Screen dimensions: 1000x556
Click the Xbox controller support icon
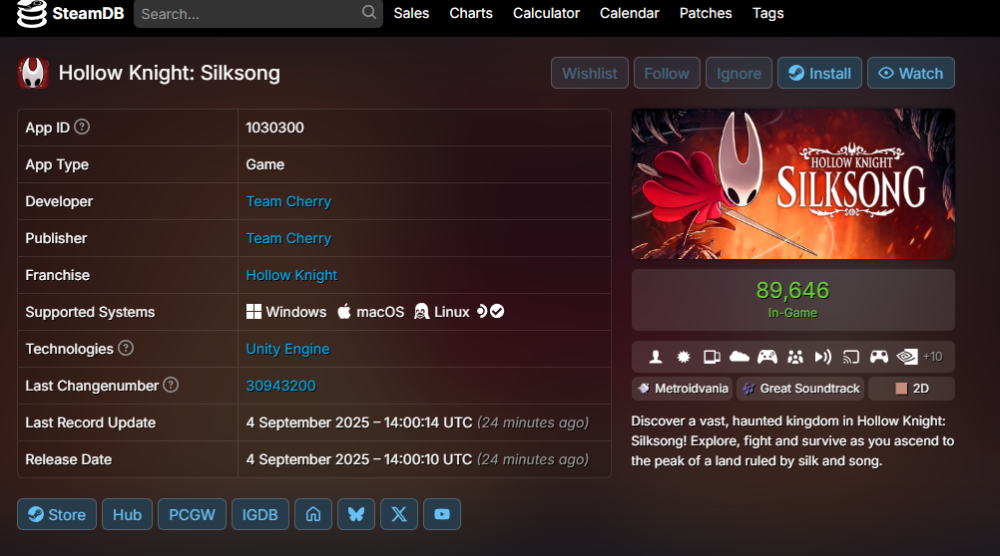(767, 356)
